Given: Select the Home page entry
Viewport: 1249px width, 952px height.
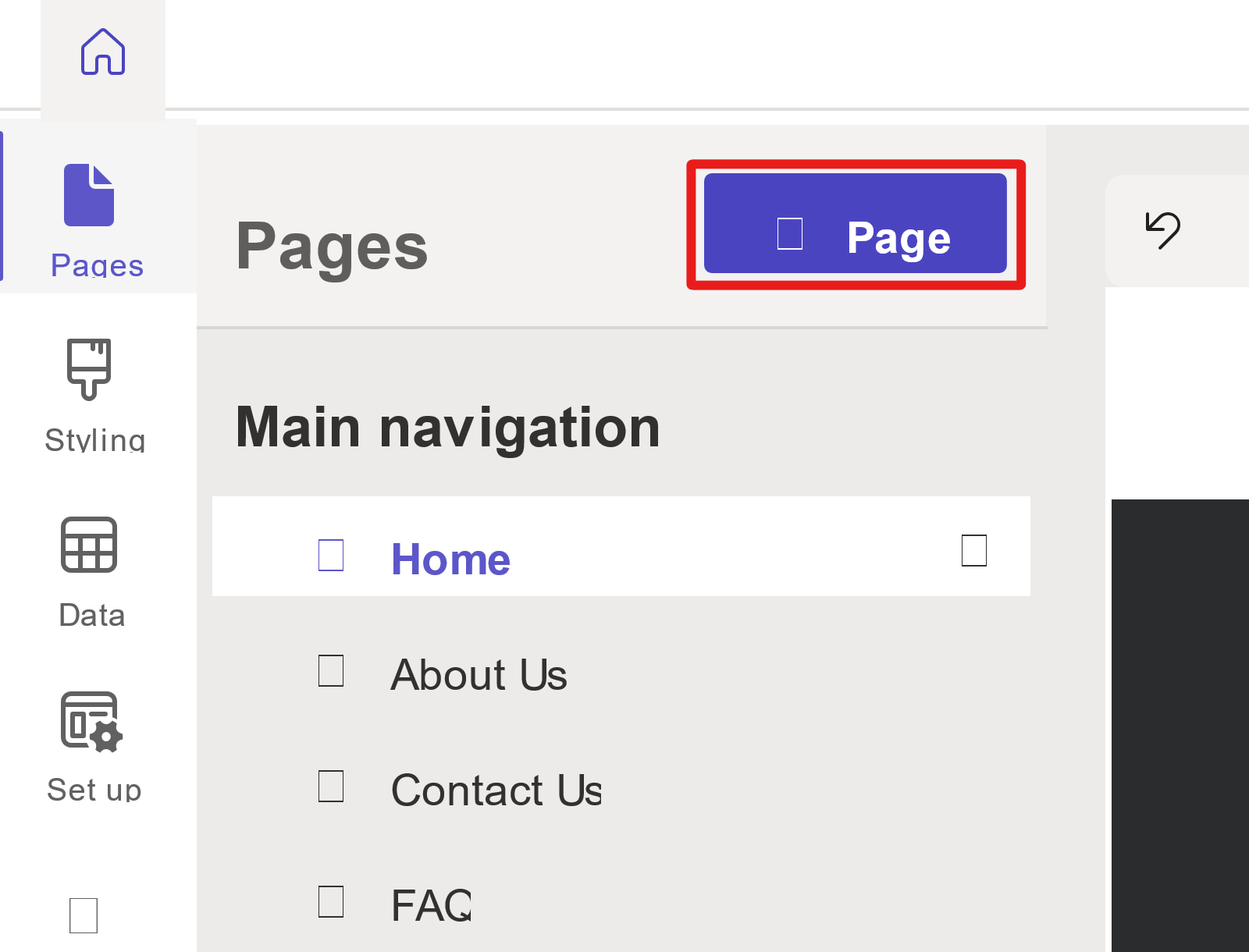Looking at the screenshot, I should 621,546.
